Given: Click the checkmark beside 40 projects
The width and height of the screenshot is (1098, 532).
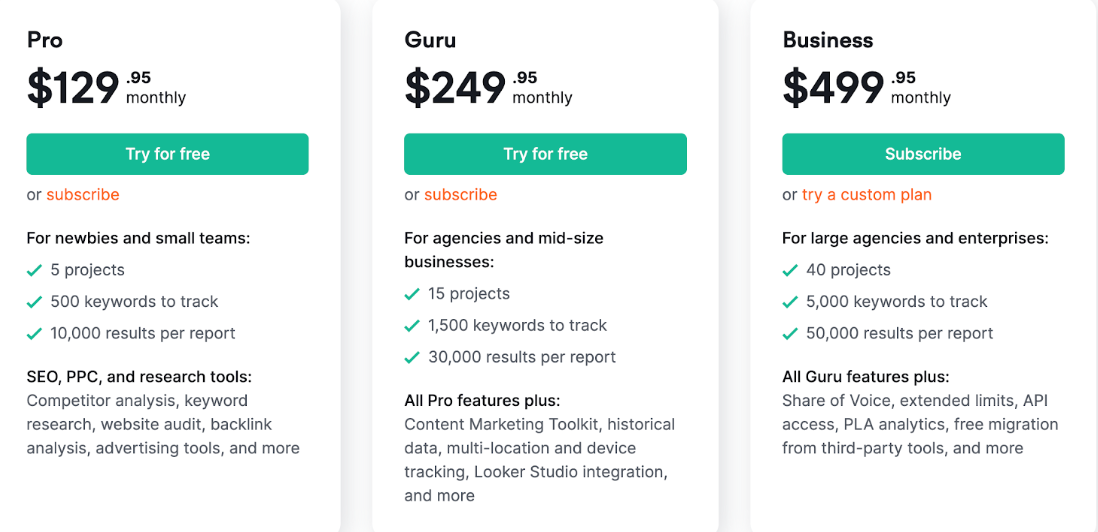Looking at the screenshot, I should pos(790,270).
